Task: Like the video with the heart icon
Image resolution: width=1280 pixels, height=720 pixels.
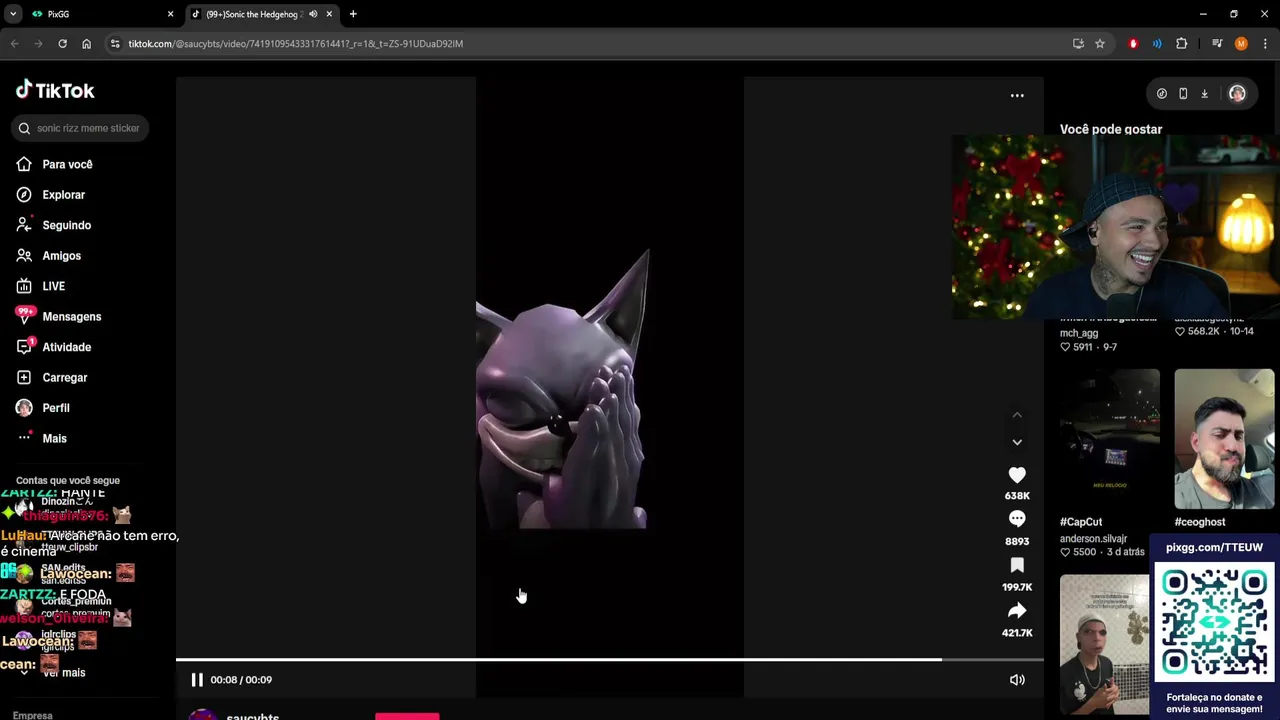Action: pos(1017,476)
